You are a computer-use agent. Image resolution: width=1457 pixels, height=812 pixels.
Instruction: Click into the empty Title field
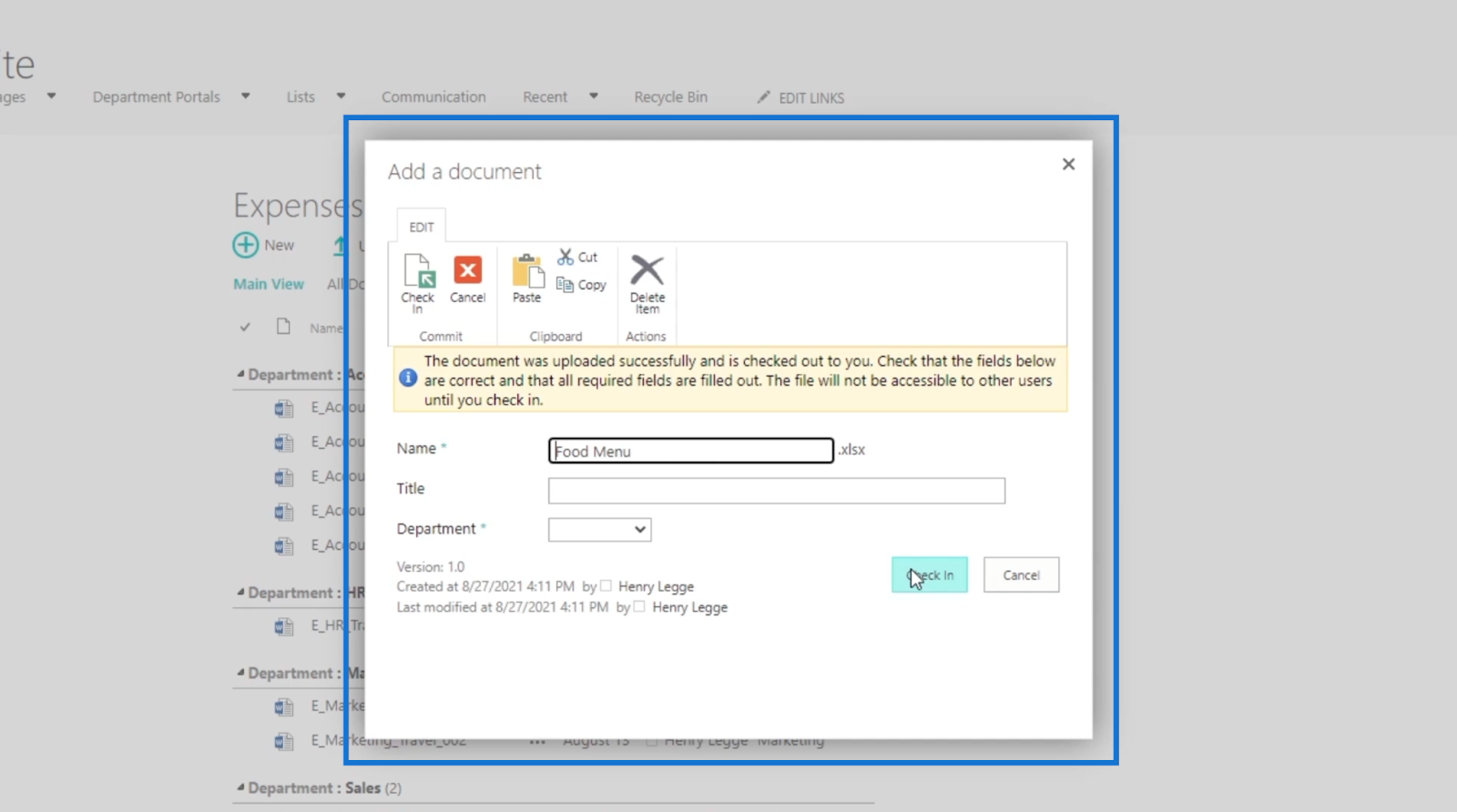(x=777, y=491)
